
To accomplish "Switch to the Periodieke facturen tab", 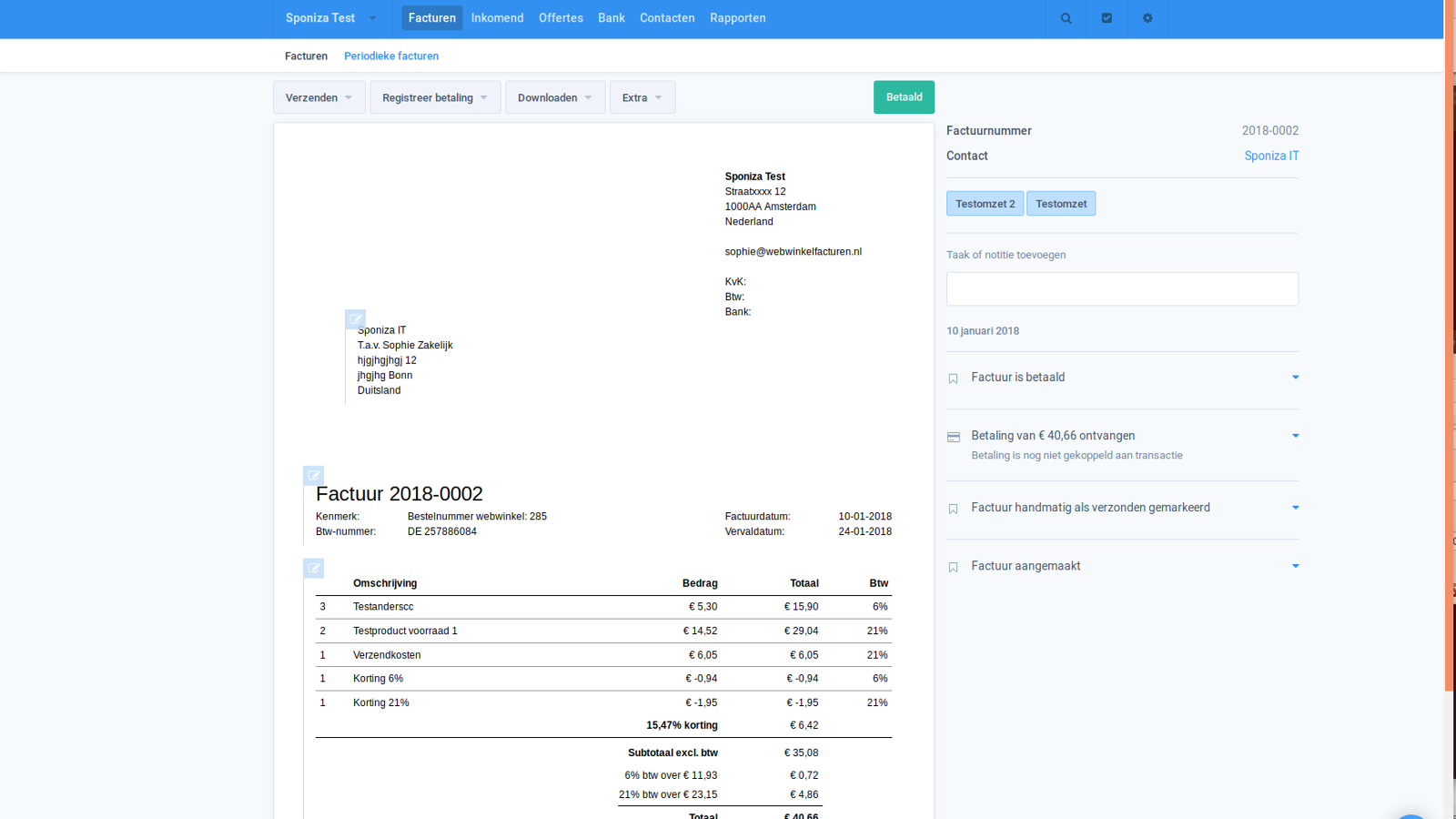I will pyautogui.click(x=391, y=56).
